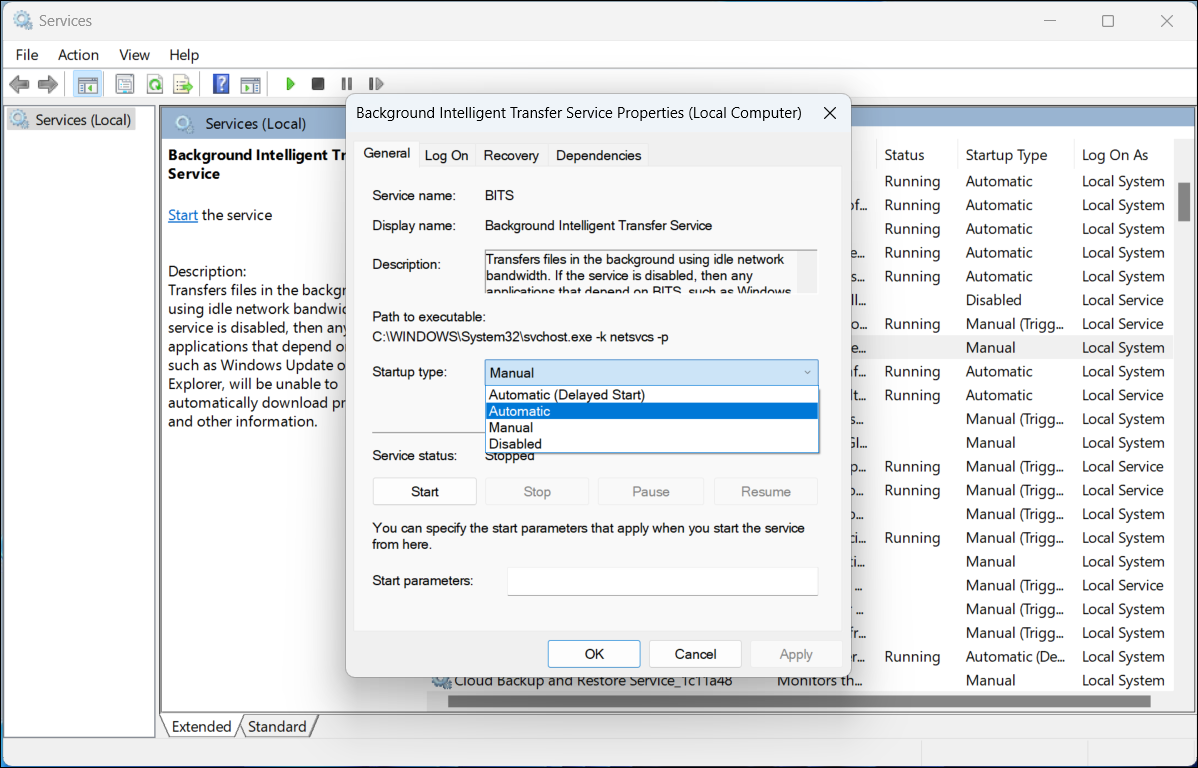Click the Restart Service toolbar icon
The width and height of the screenshot is (1198, 768).
pos(375,84)
